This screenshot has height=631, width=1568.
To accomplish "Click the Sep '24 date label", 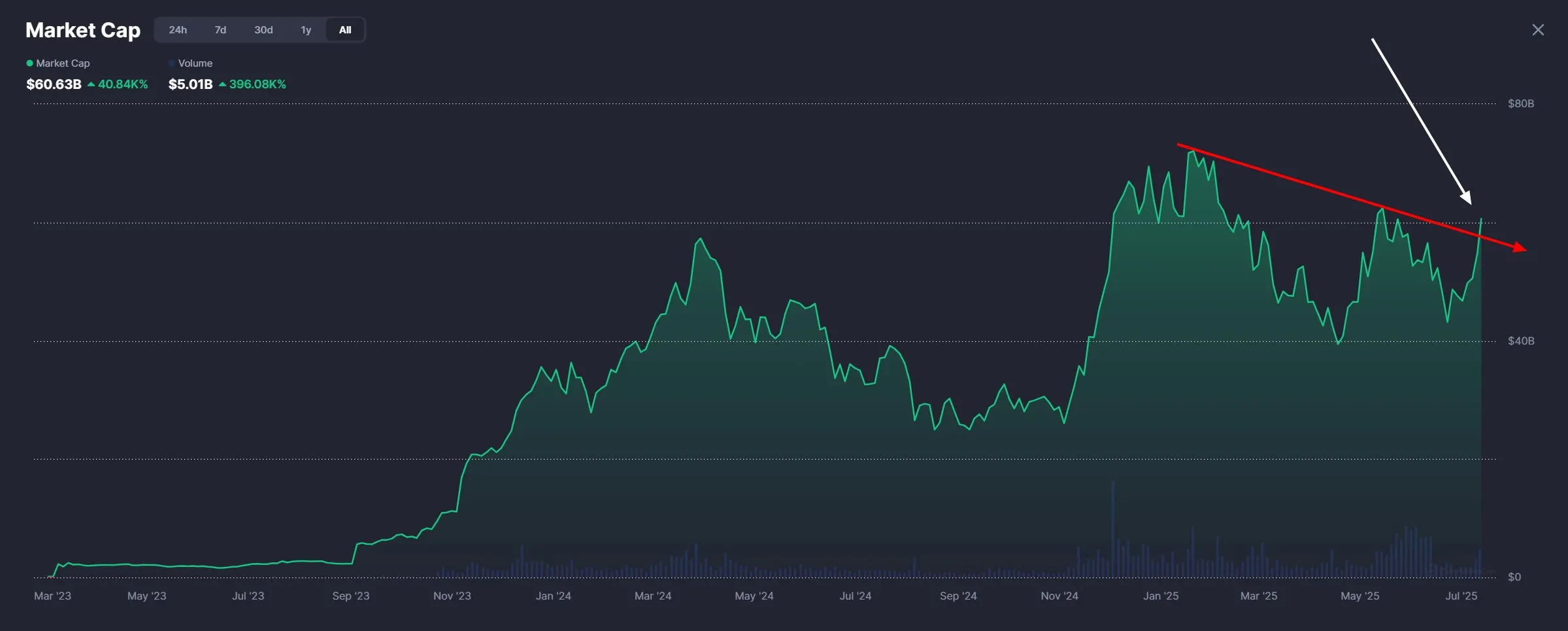I will [958, 596].
